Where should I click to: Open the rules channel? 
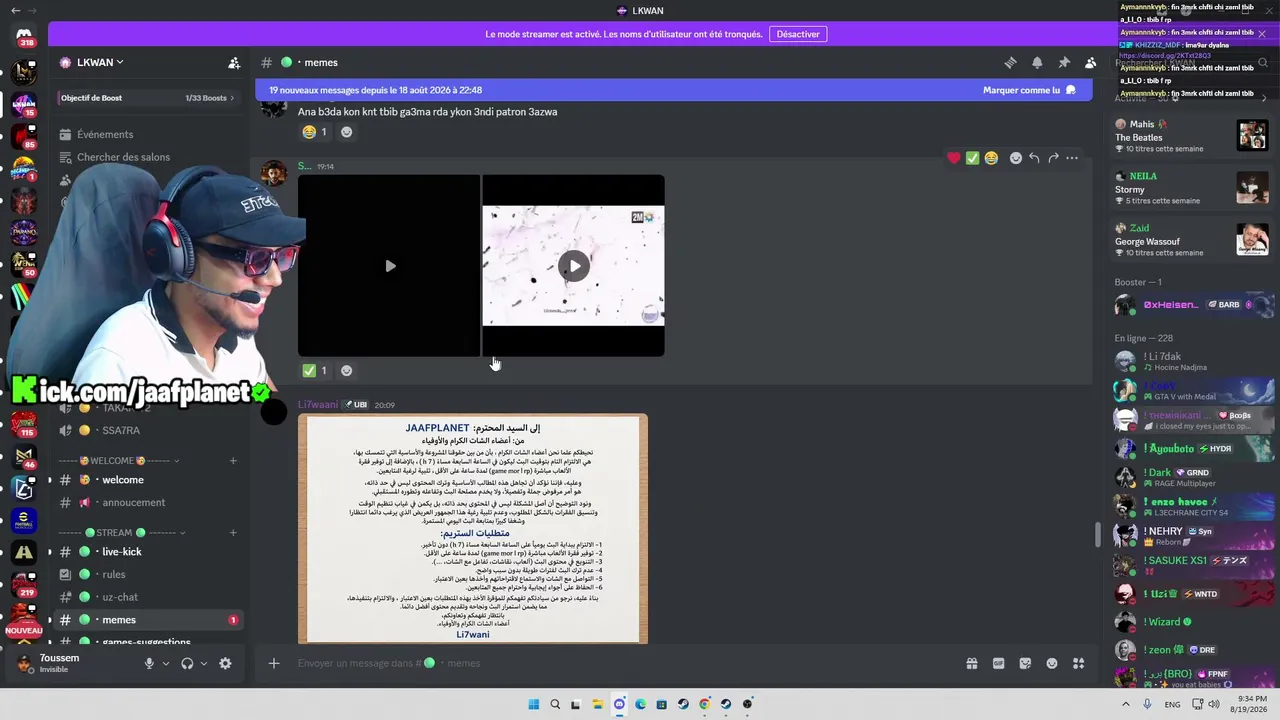tap(148, 575)
